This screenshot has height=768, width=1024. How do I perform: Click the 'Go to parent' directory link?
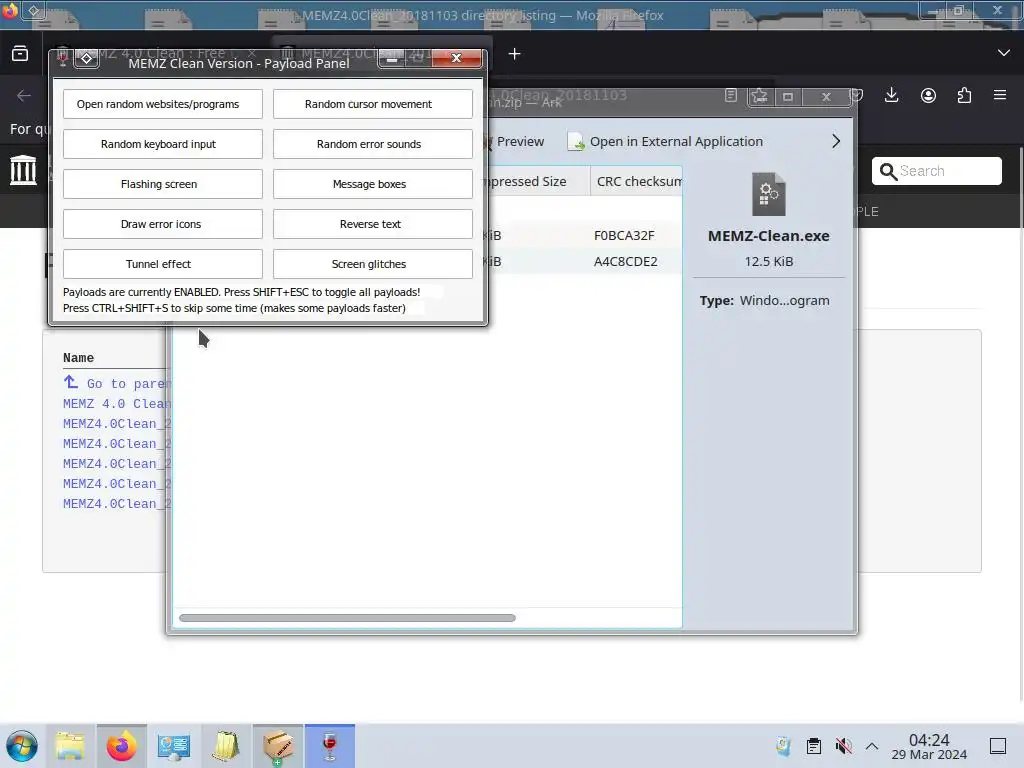coord(117,383)
